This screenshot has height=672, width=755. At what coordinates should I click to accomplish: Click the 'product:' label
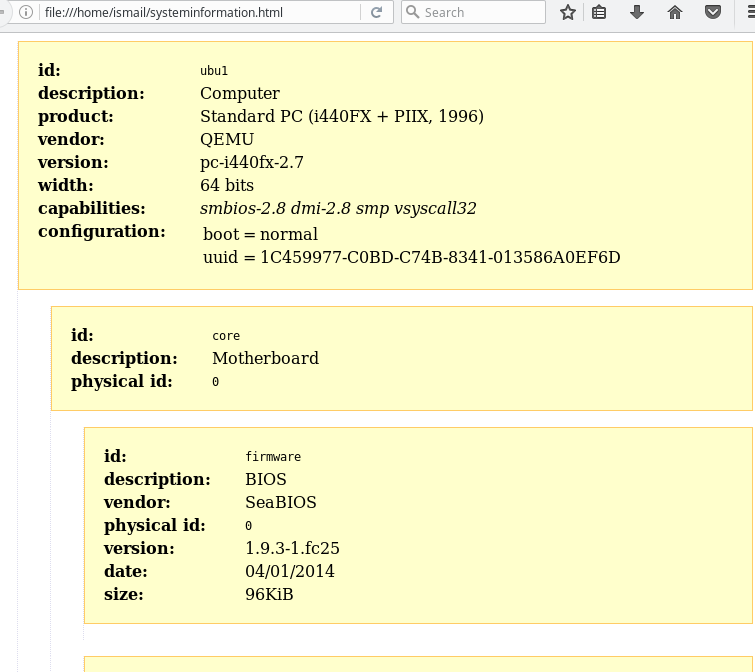pos(76,116)
